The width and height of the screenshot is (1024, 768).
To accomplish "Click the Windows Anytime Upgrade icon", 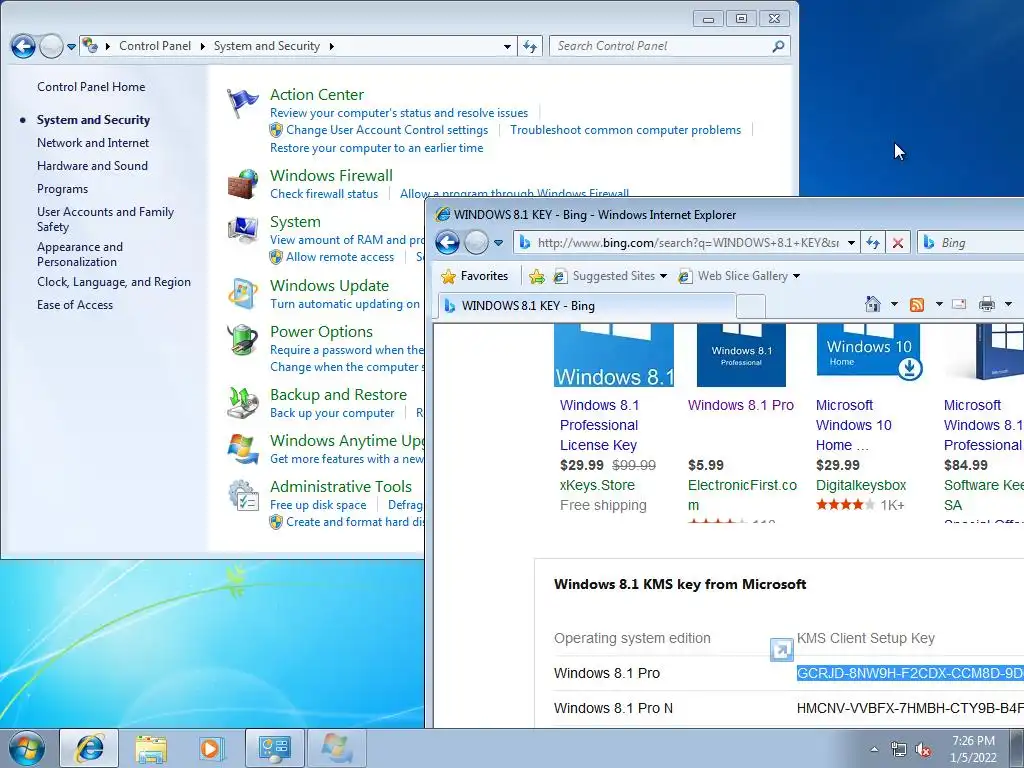I will pos(243,449).
